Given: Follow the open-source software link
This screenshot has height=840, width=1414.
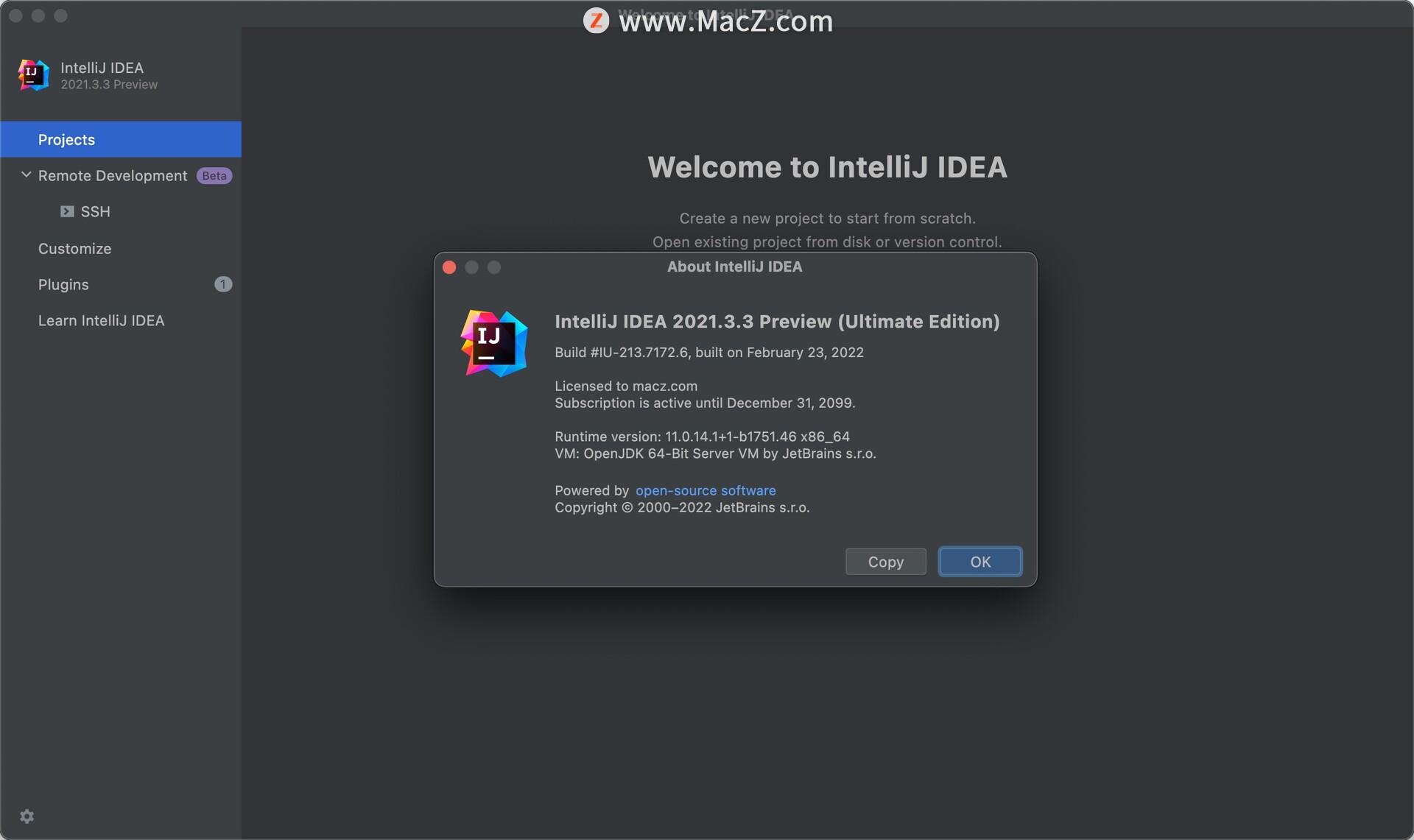Looking at the screenshot, I should pyautogui.click(x=706, y=490).
